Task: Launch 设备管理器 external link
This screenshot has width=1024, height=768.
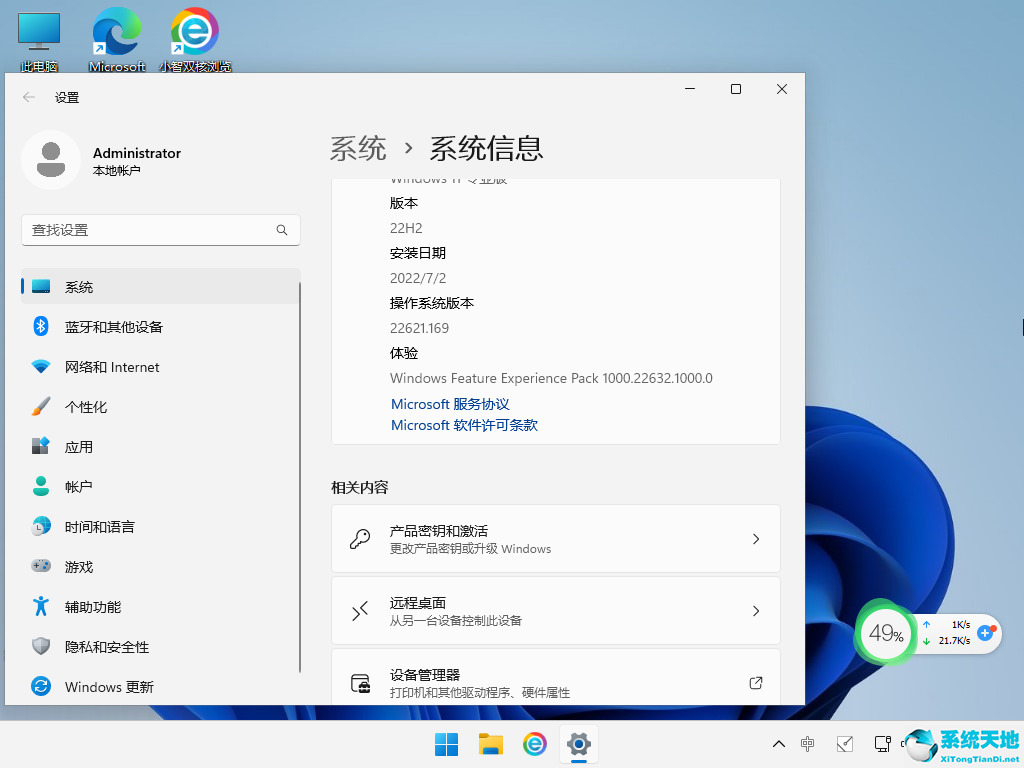Action: pos(756,683)
